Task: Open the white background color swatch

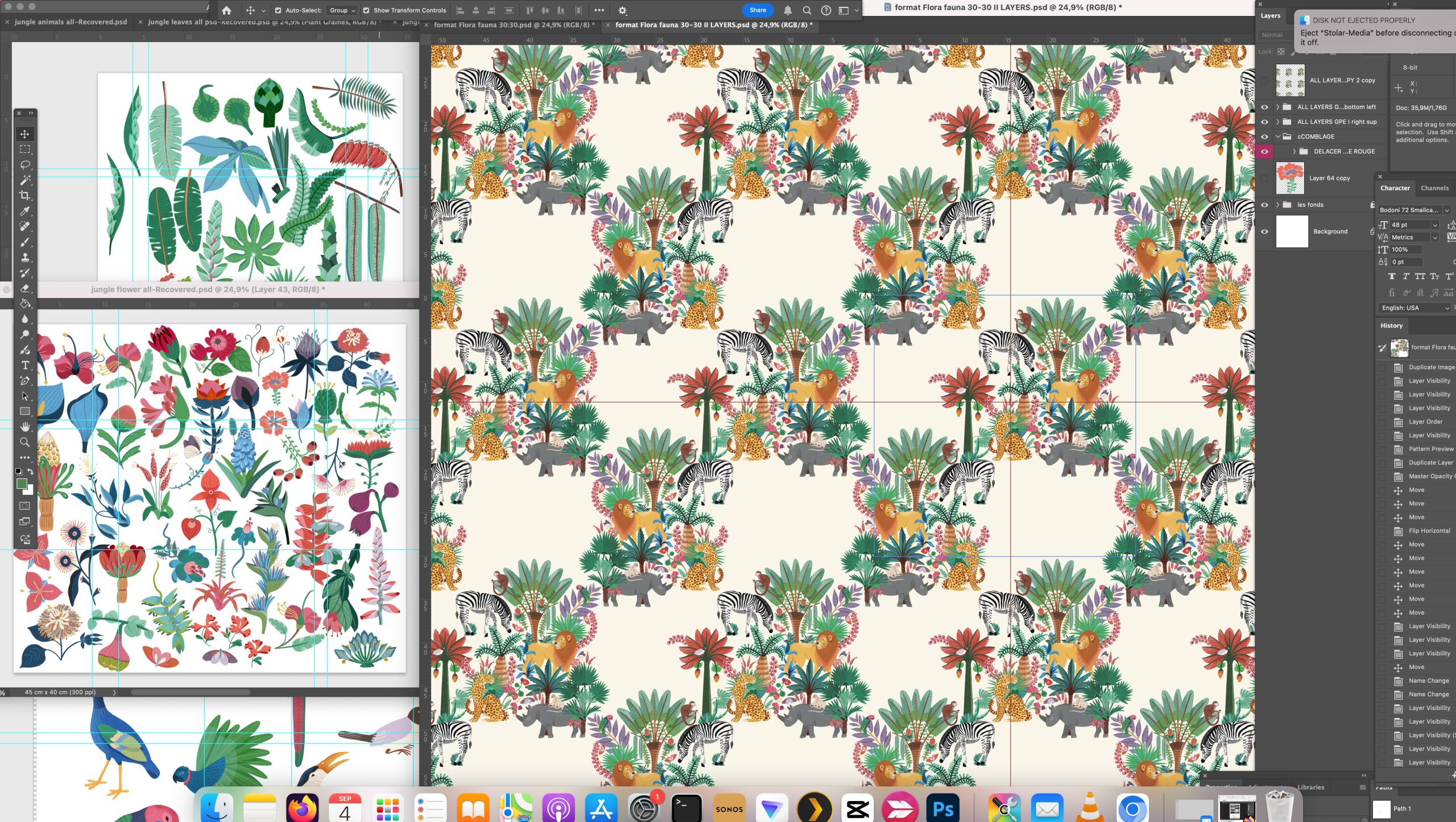Action: coord(30,490)
